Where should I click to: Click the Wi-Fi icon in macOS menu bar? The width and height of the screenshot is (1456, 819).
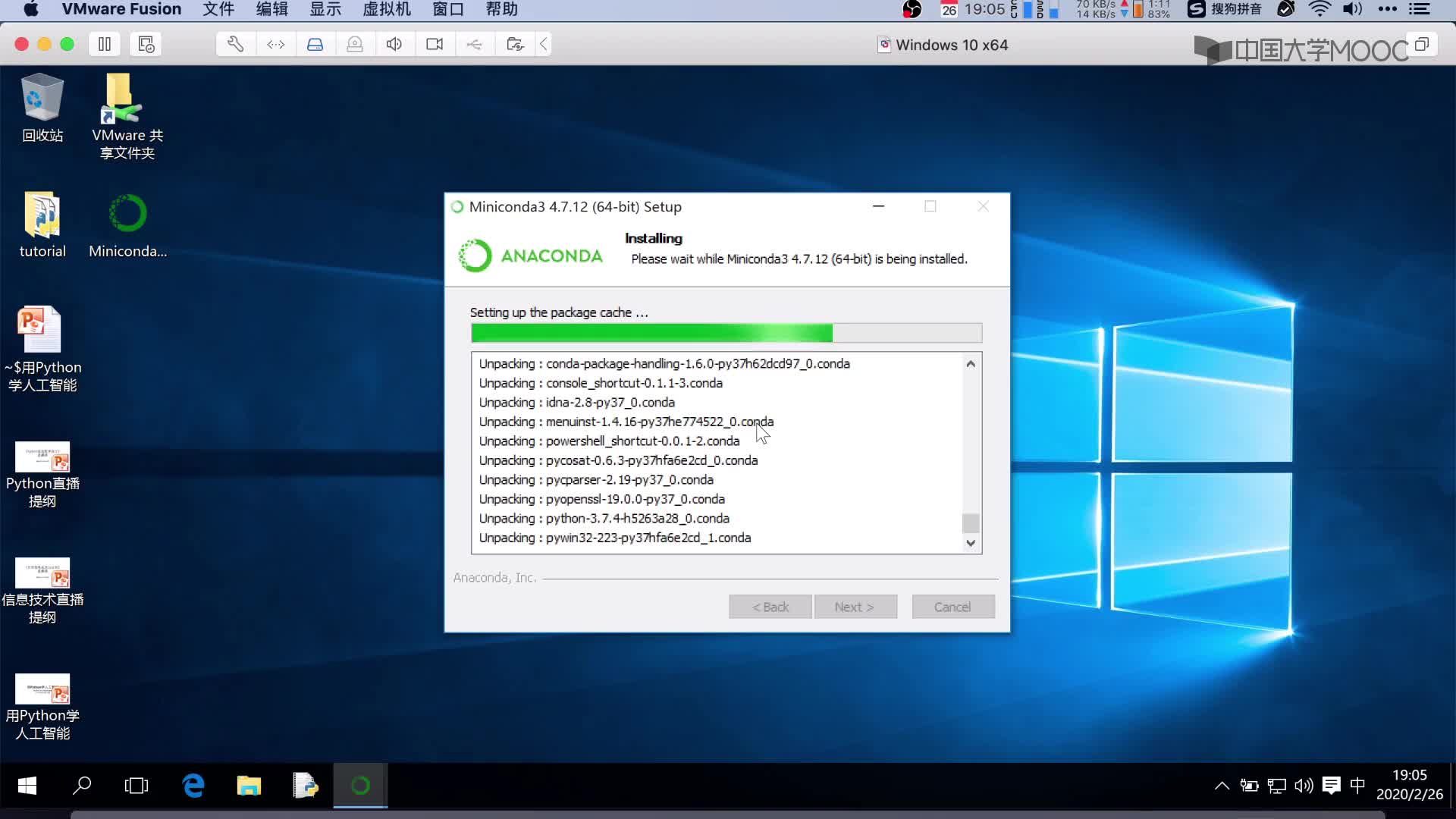click(1319, 9)
